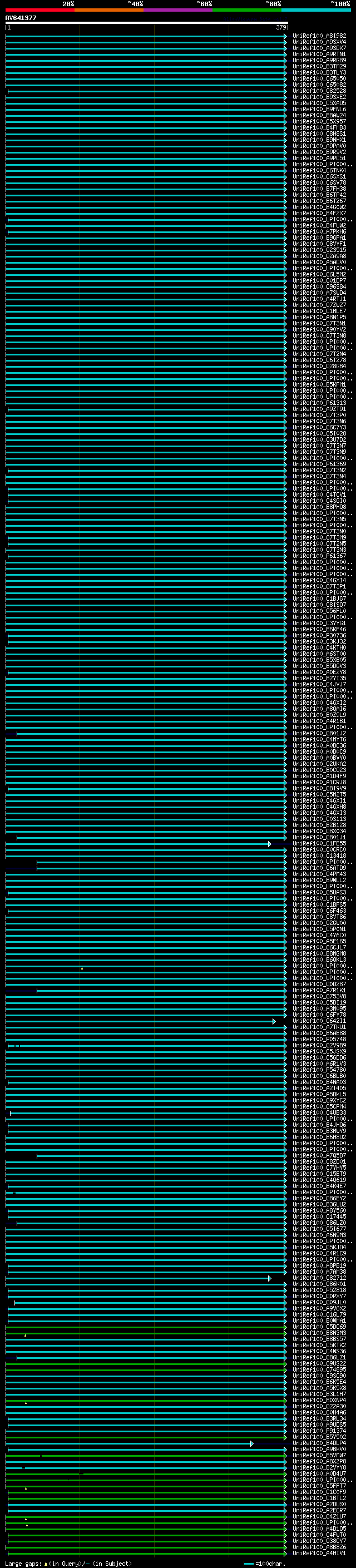Select the UniRef100_P91374 row label
Viewport: 356px width, 1568px height.
319,1431
